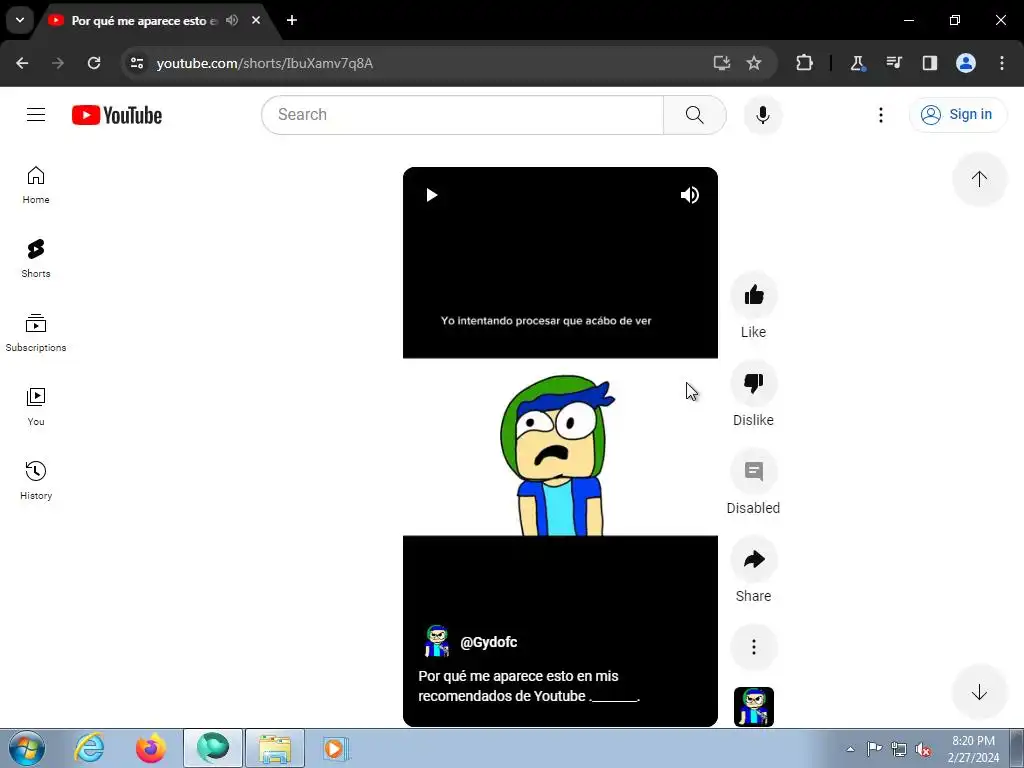Launch Internet Explorer from taskbar
Screen dimensions: 1024x768
coord(89,748)
